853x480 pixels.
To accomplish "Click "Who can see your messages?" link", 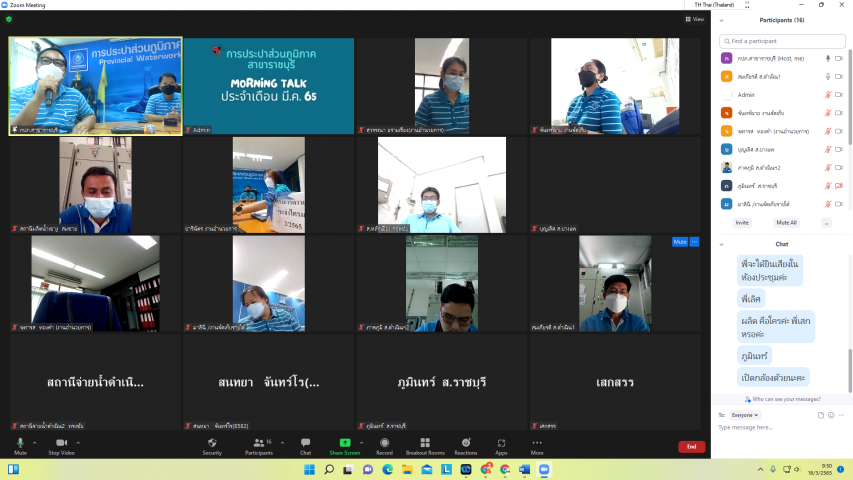I will point(786,399).
